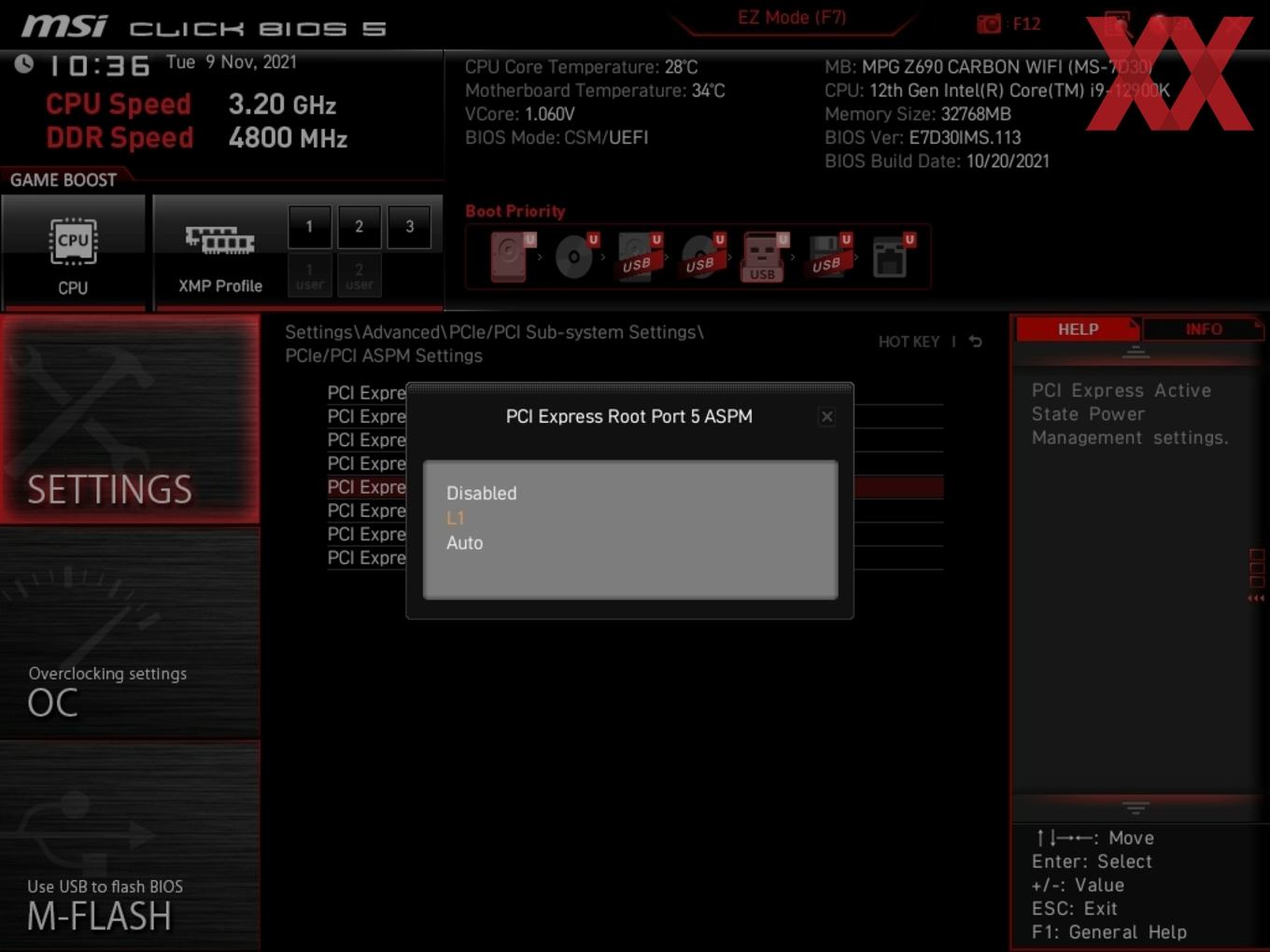Select the network boot priority icon
The height and width of the screenshot is (952, 1270).
[893, 257]
